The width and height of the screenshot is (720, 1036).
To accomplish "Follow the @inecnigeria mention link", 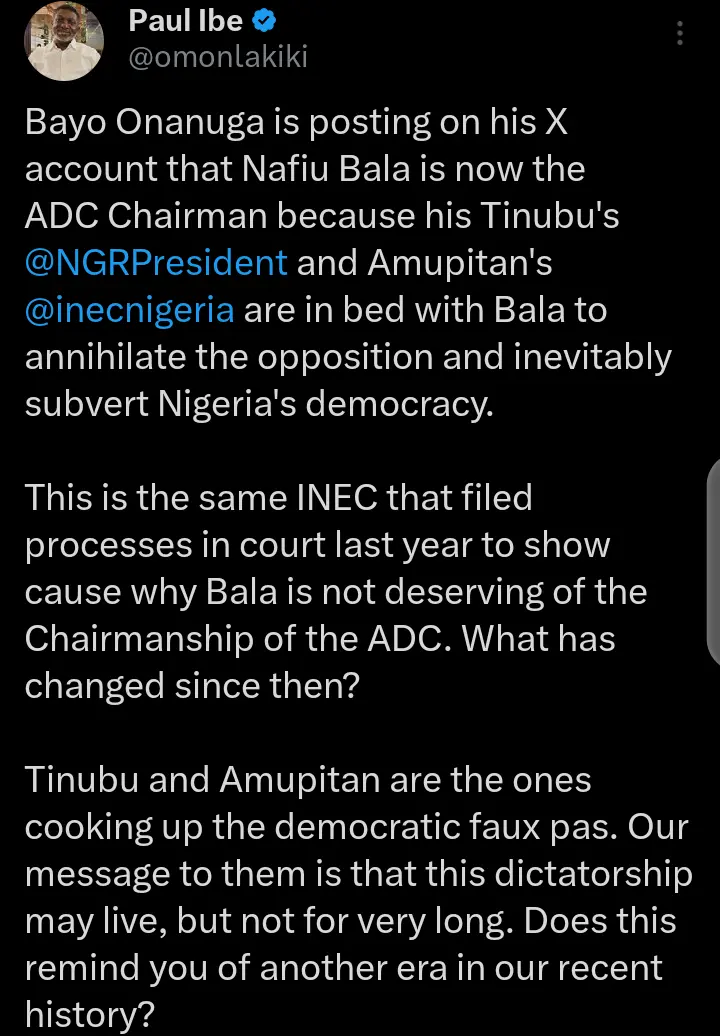I will point(130,310).
